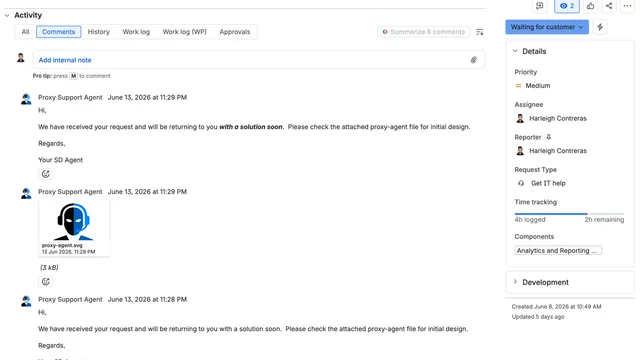Add reaction to 11:29 PM text comment
Viewport: 640px width, 360px height.
tap(45, 174)
